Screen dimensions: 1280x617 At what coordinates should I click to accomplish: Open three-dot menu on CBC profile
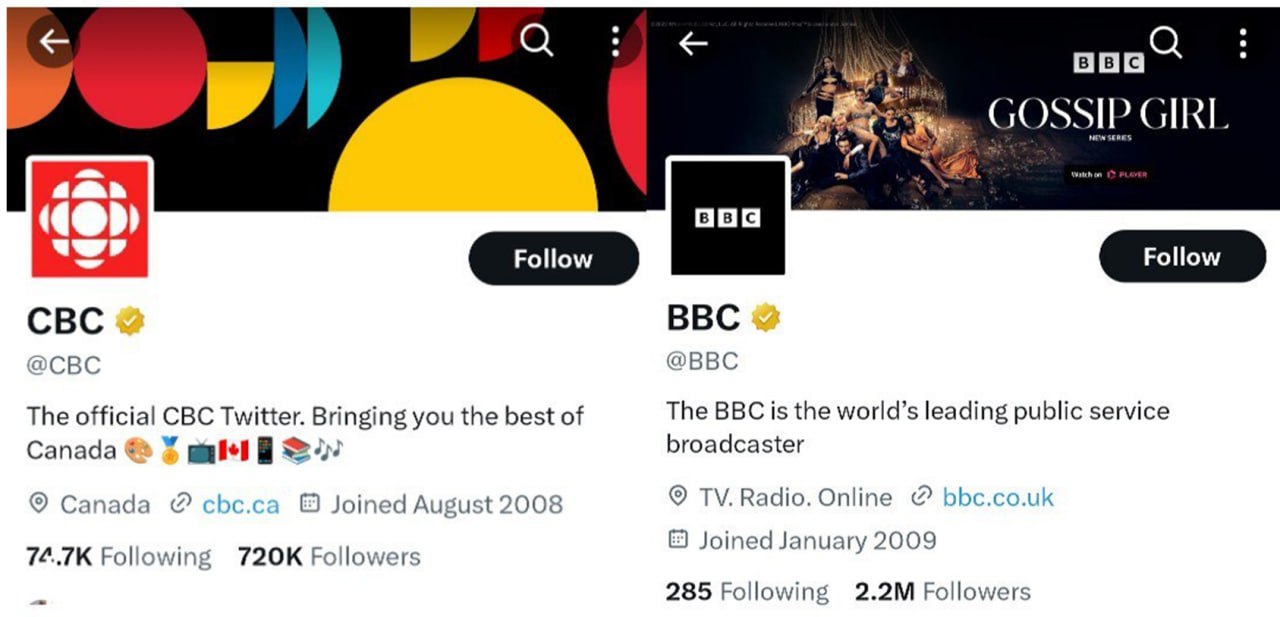(x=615, y=41)
